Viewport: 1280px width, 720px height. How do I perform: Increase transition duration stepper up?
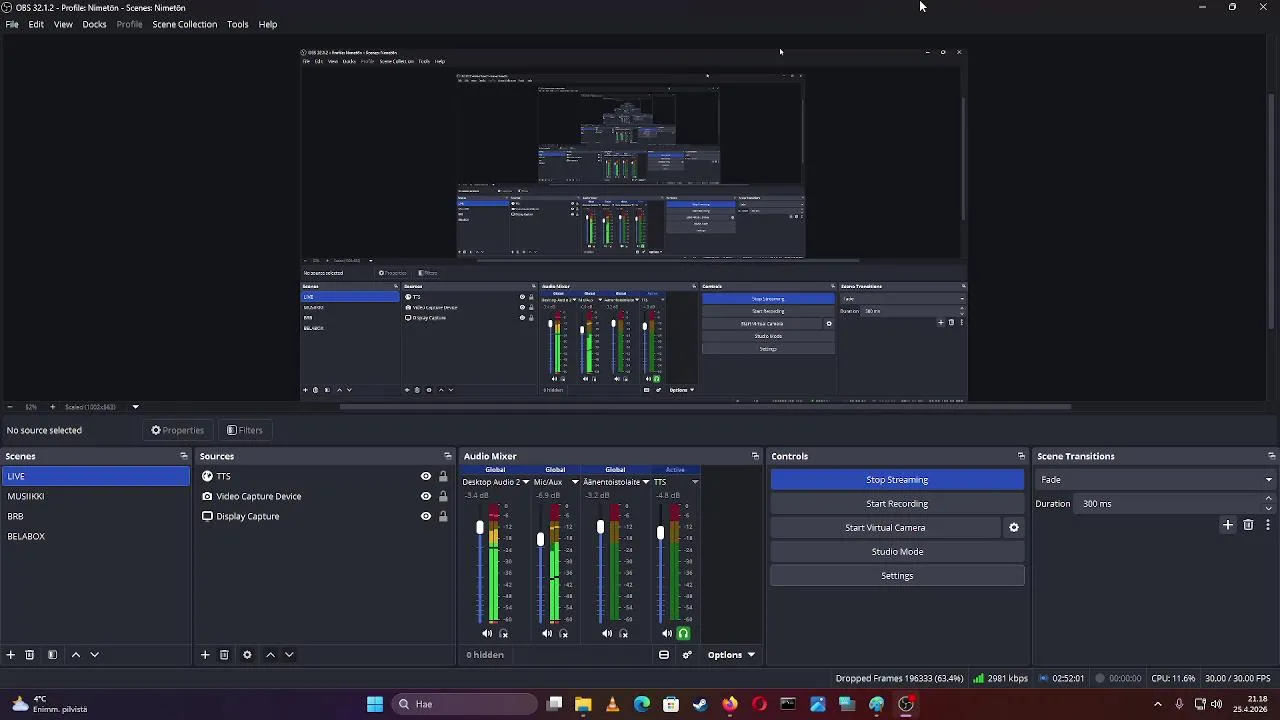[1269, 498]
